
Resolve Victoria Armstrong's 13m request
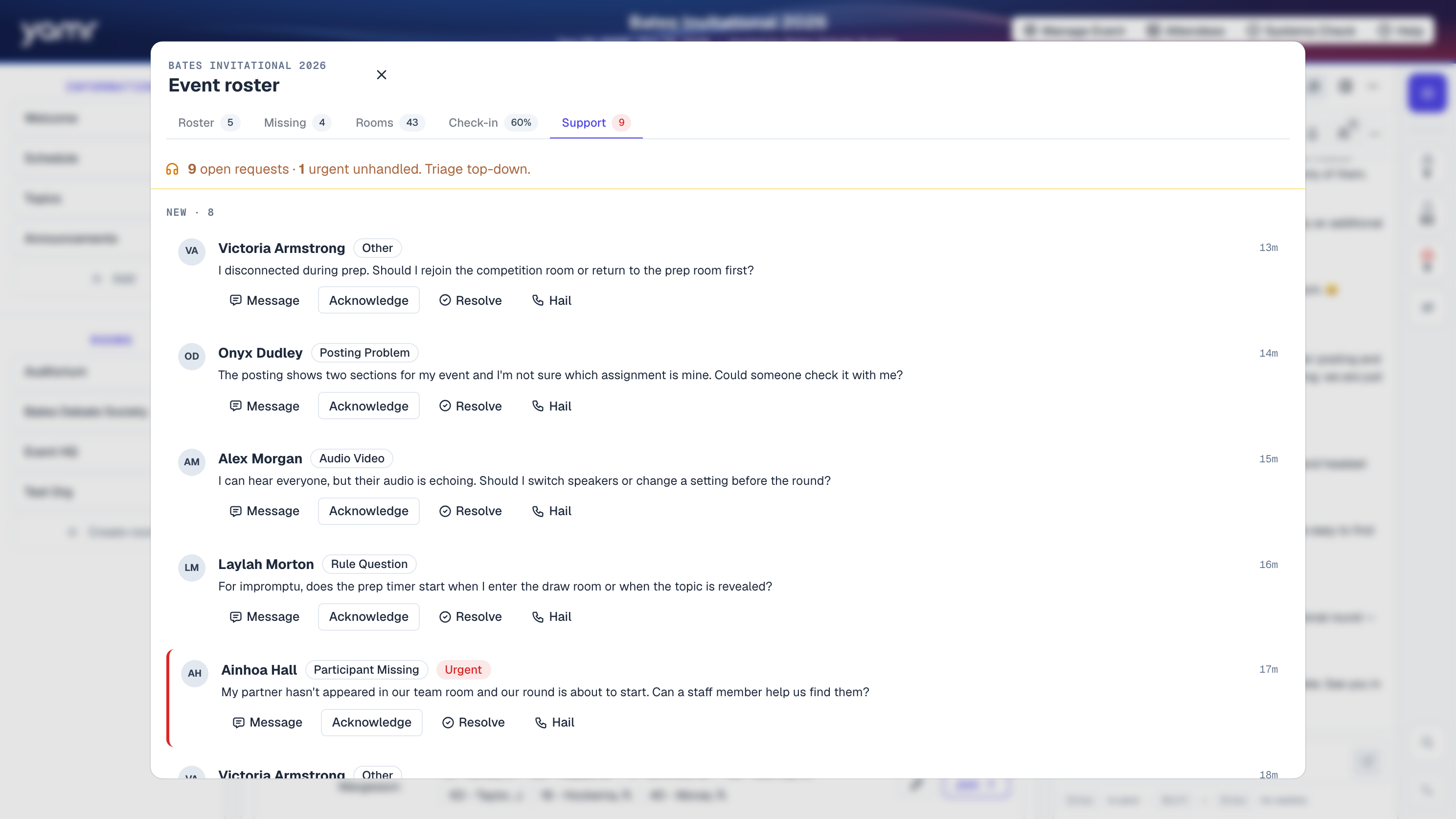[470, 300]
